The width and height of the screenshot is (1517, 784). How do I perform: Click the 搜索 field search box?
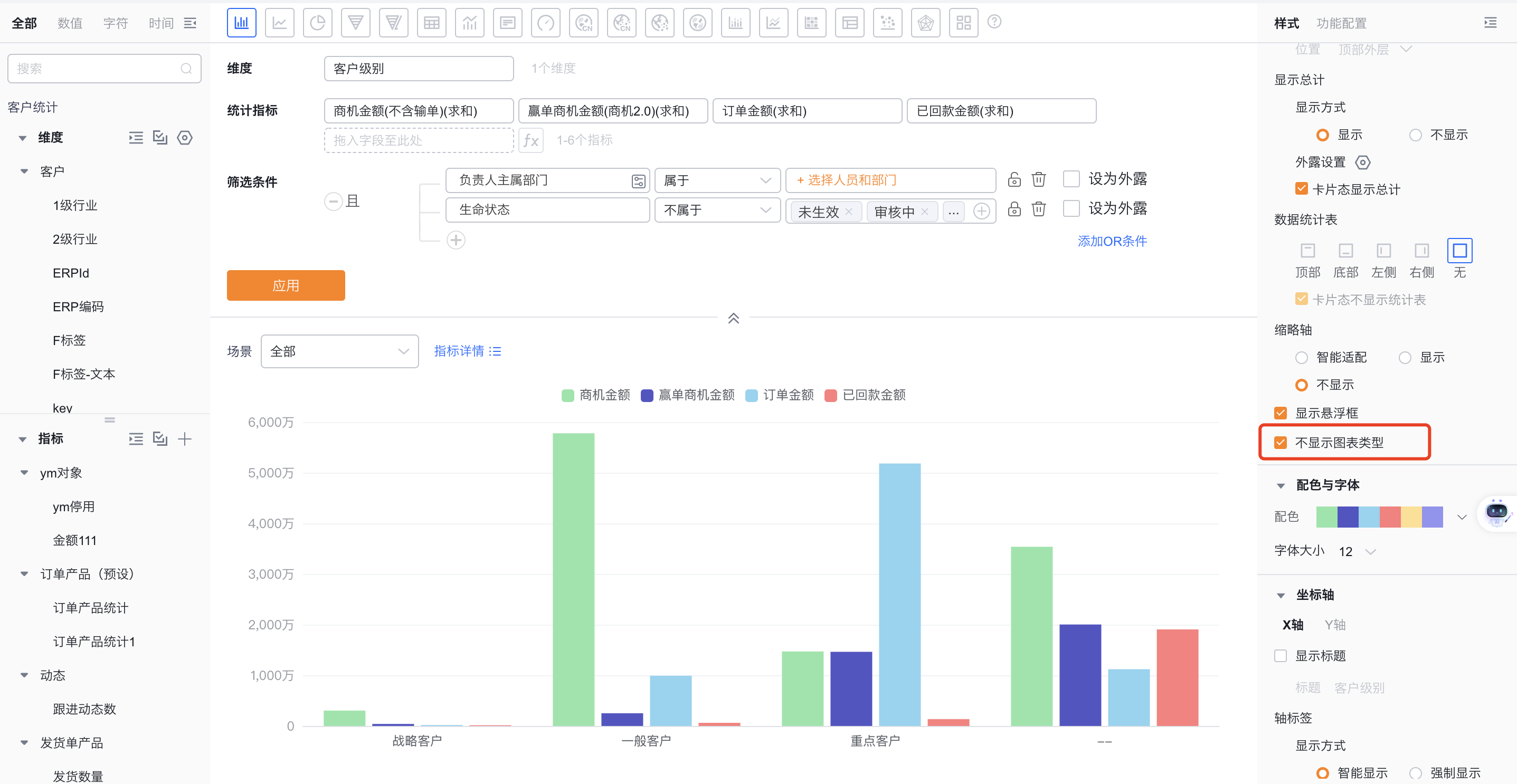(104, 68)
